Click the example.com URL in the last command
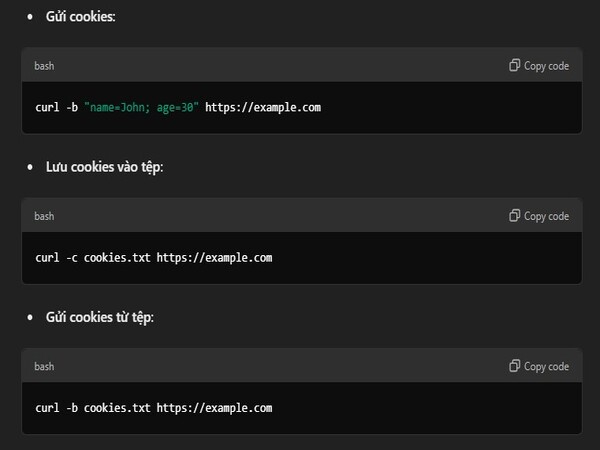The height and width of the screenshot is (450, 600). click(214, 407)
